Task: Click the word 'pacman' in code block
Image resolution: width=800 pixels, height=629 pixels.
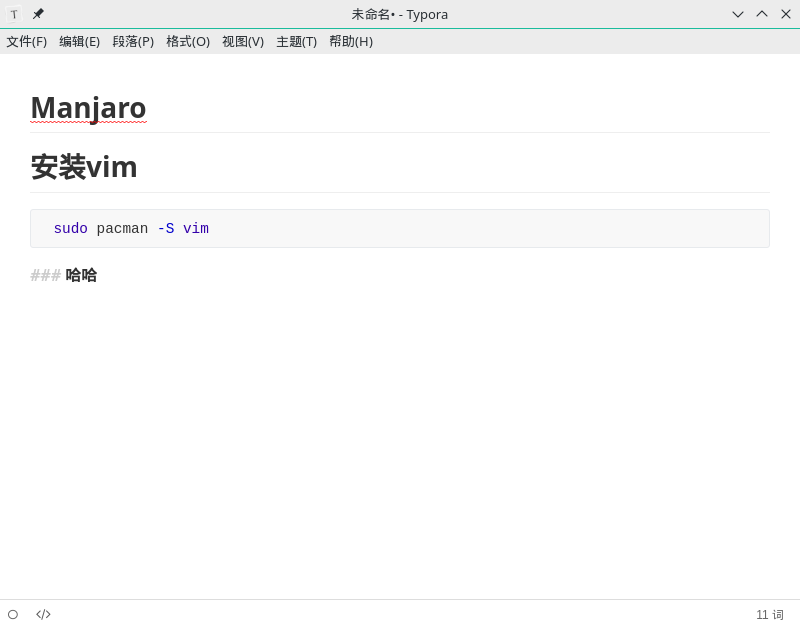Action: pos(122,229)
